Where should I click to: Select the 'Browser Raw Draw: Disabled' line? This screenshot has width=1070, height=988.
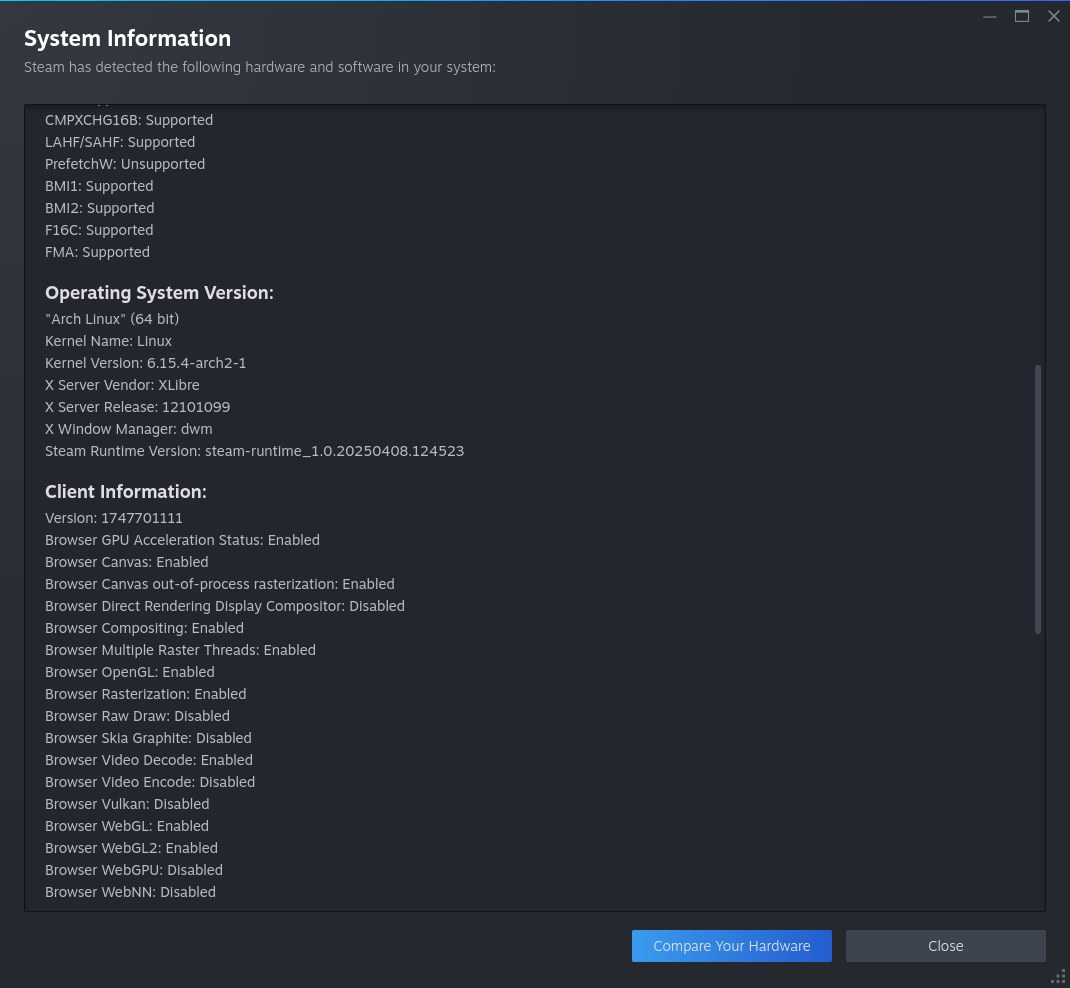(137, 716)
